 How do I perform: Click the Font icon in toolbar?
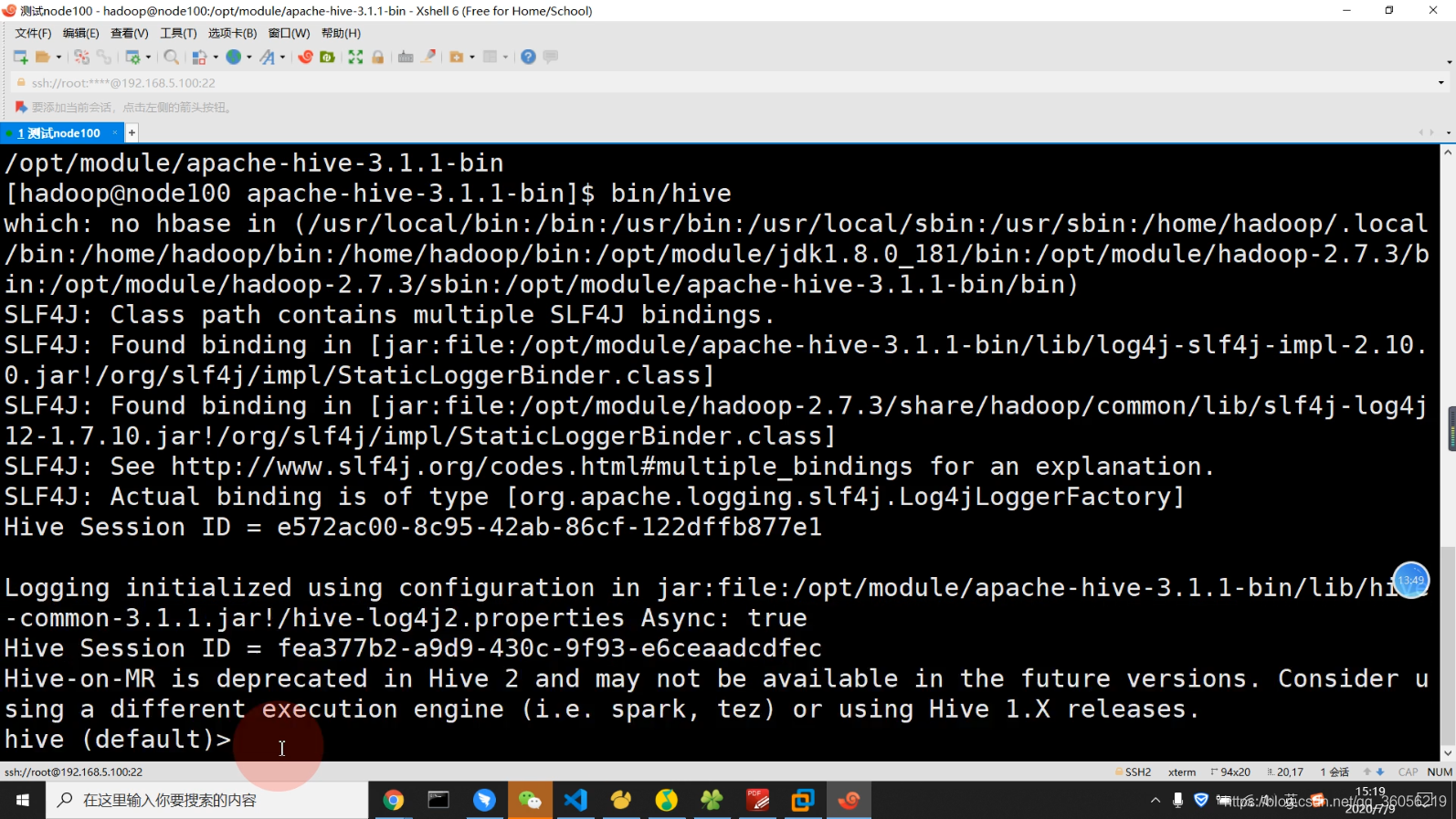[267, 57]
